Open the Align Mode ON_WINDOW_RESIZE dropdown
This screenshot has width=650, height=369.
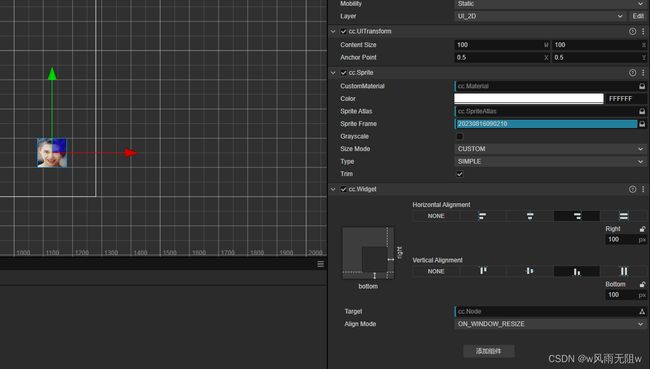(x=550, y=324)
